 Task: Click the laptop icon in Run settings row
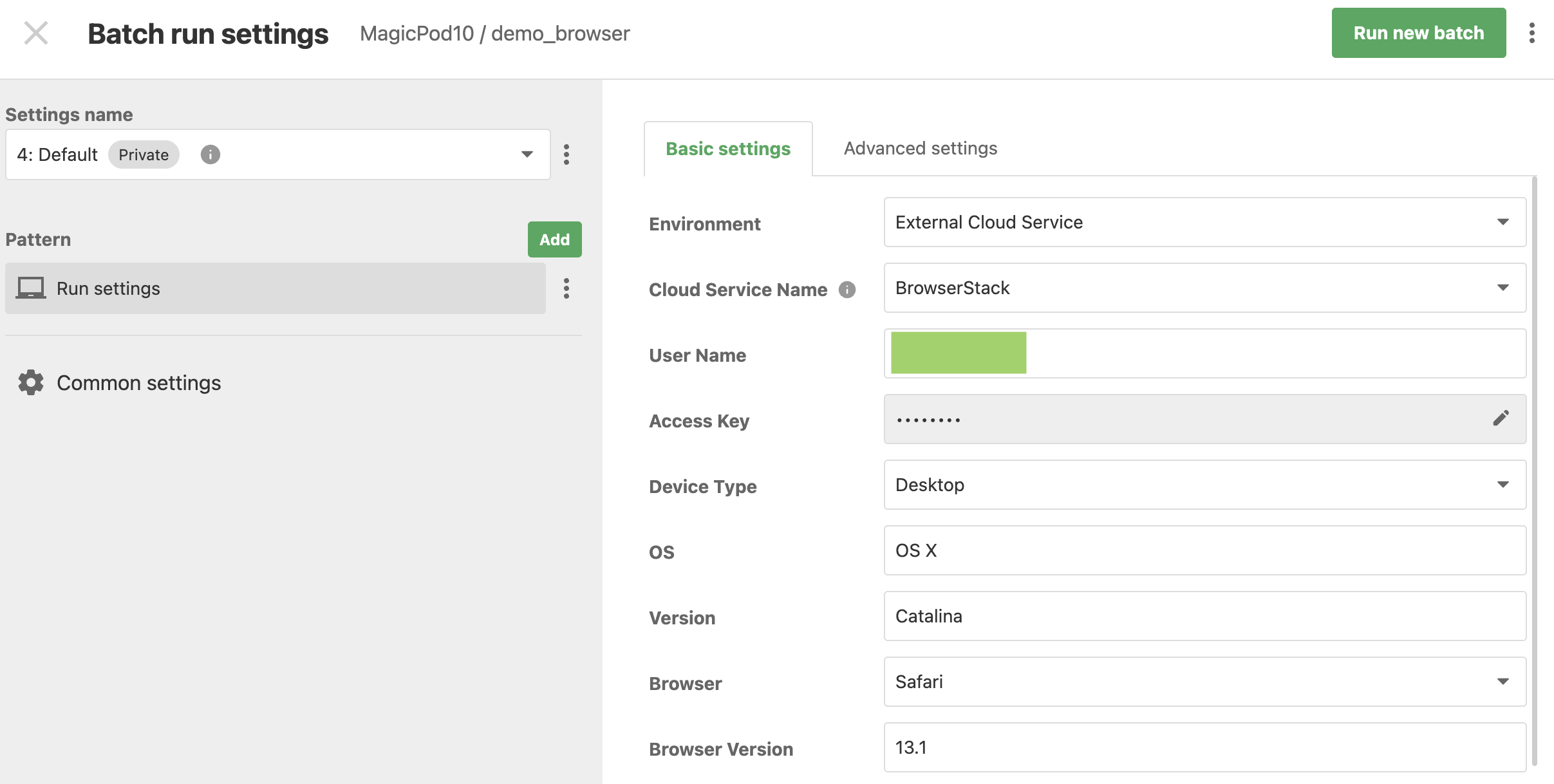pyautogui.click(x=31, y=288)
